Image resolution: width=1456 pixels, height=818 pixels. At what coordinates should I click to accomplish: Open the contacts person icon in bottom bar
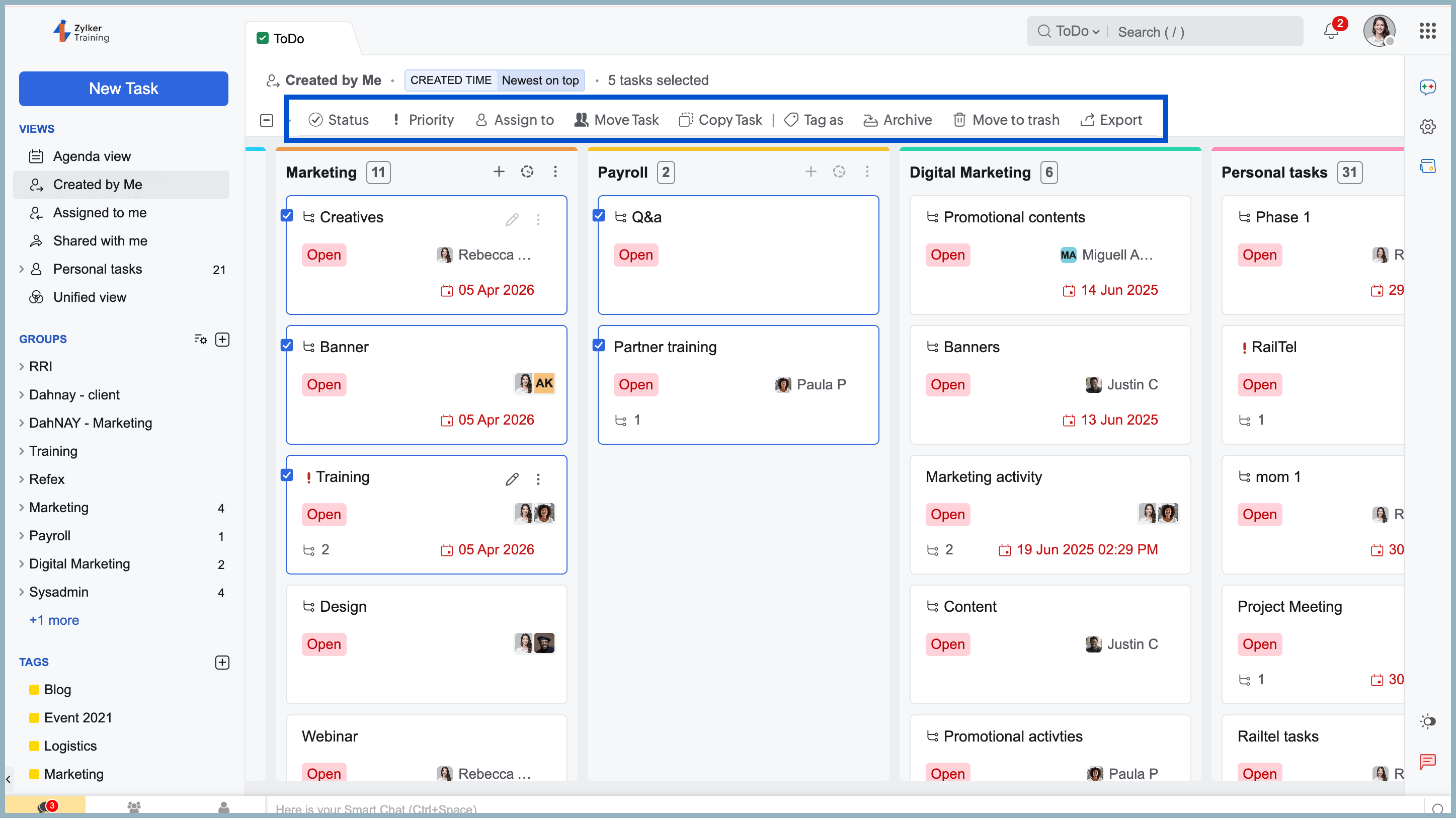click(224, 807)
